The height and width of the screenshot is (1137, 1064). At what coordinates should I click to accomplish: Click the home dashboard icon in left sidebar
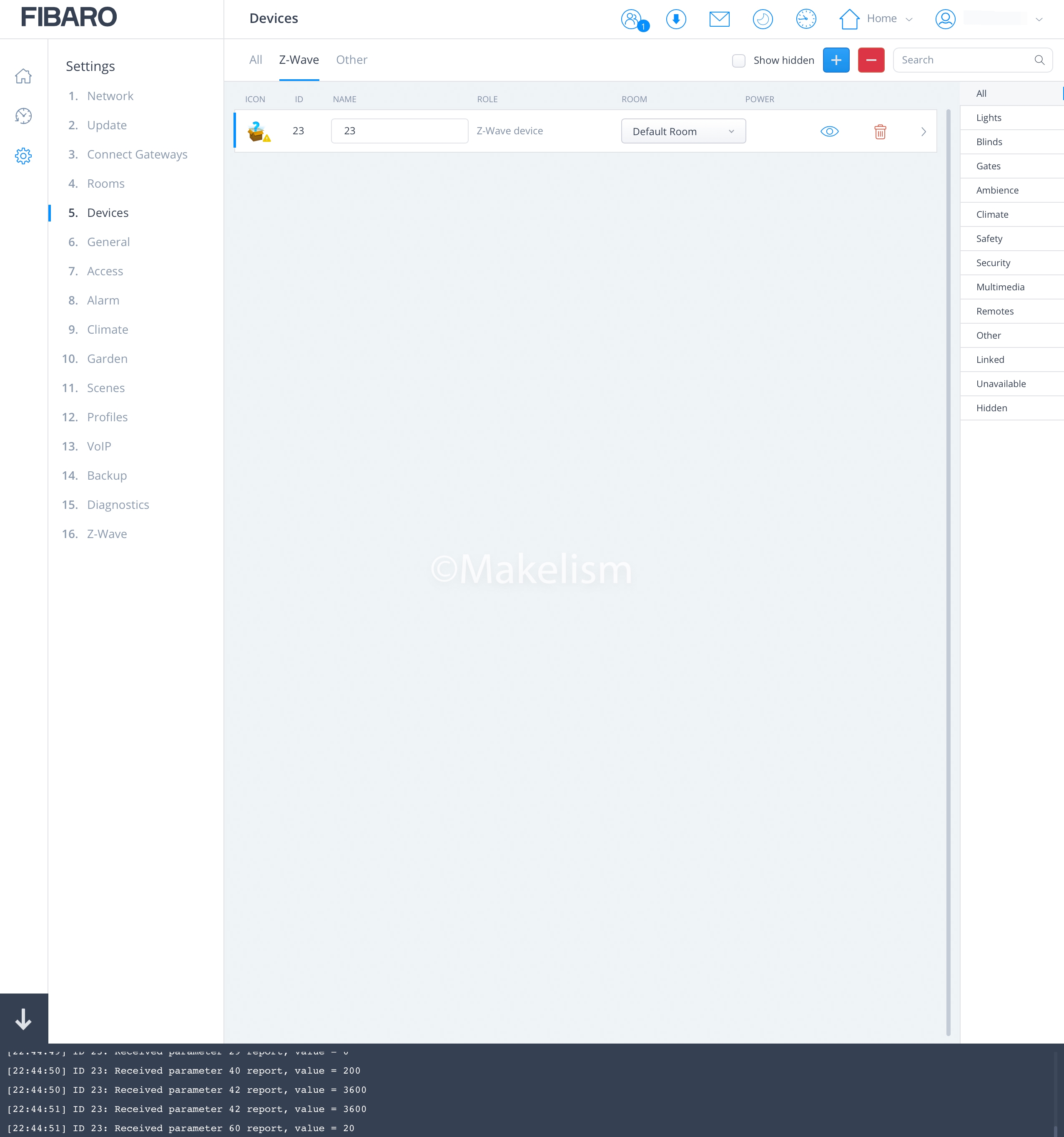coord(23,76)
